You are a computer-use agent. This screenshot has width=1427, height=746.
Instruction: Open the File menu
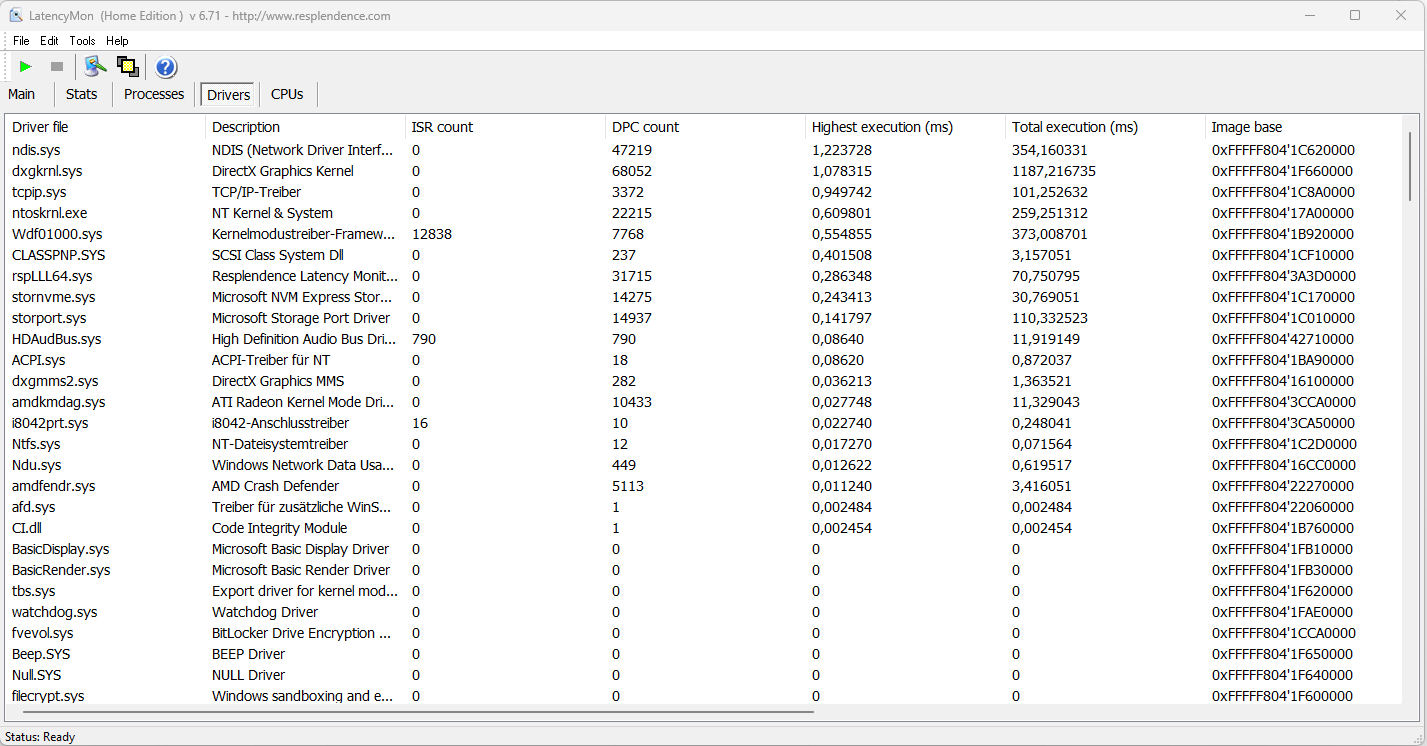tap(21, 41)
